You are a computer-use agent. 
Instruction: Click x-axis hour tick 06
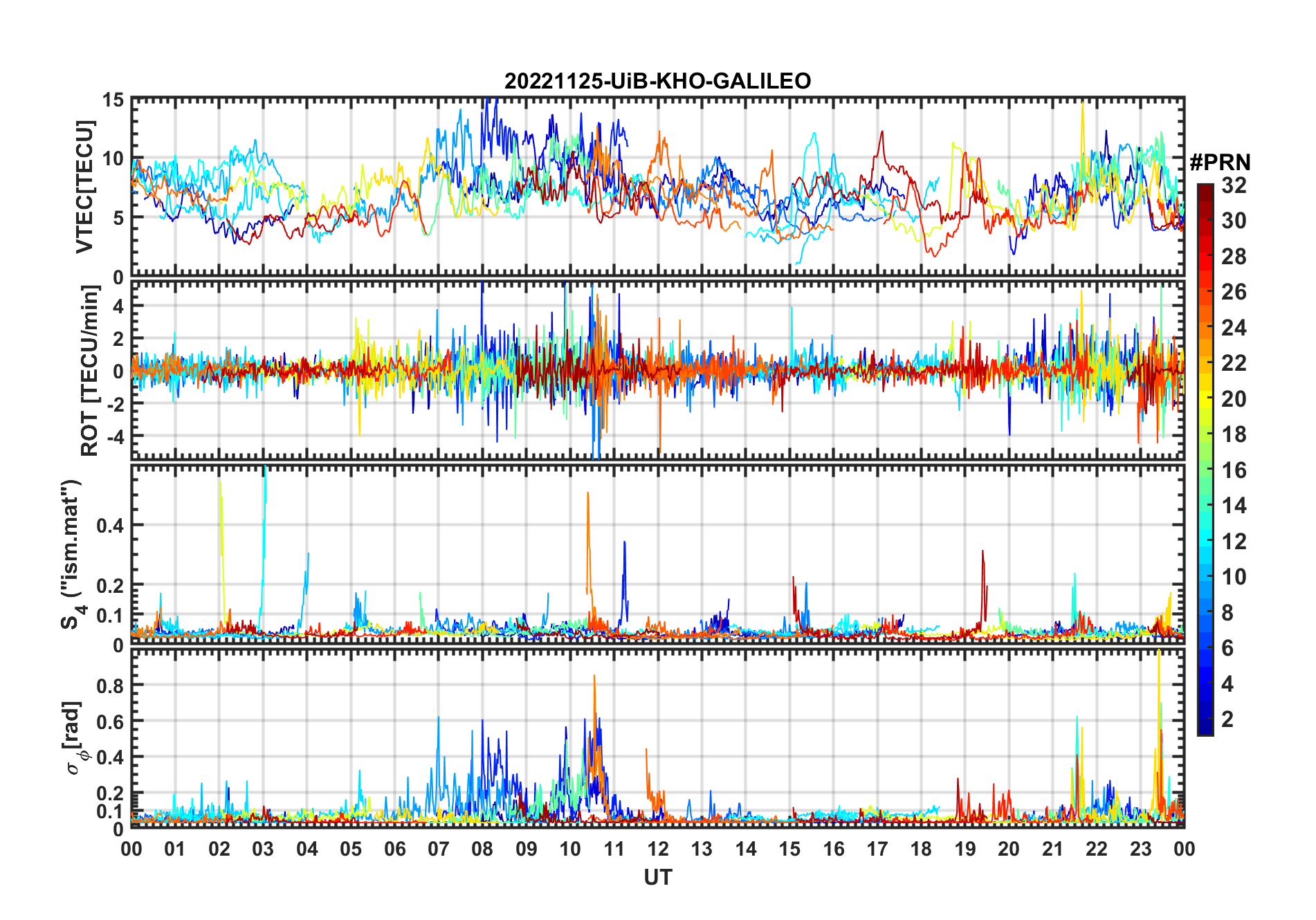[395, 849]
